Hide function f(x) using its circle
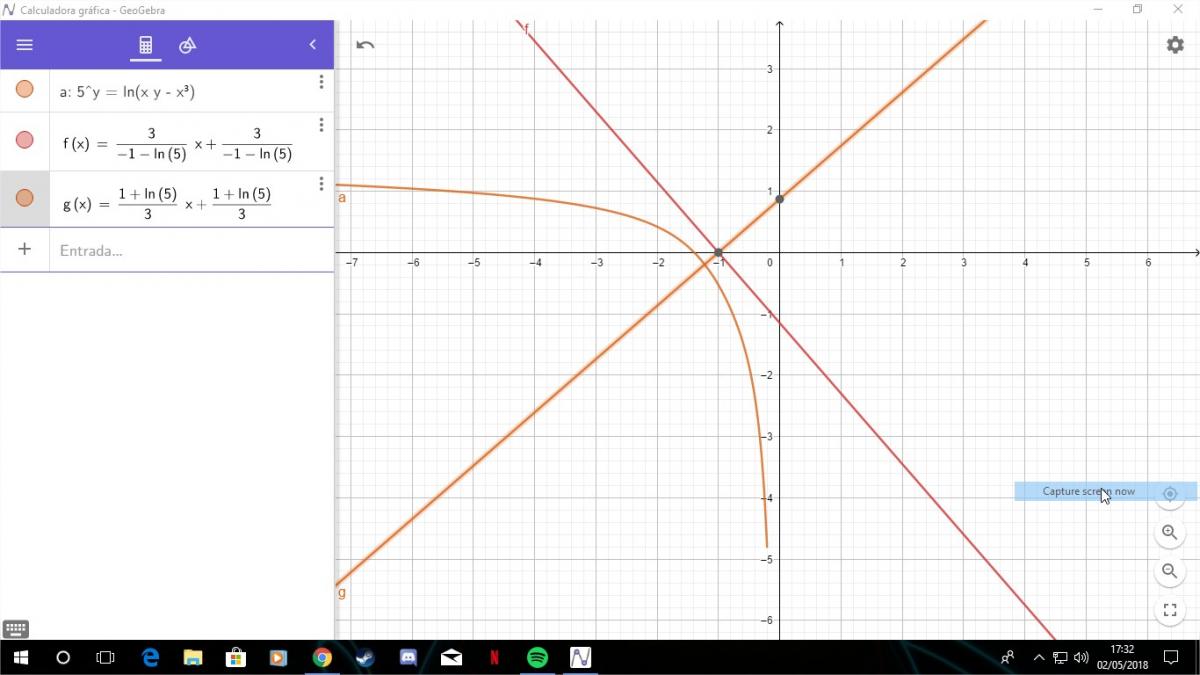The height and width of the screenshot is (675, 1200). (25, 140)
